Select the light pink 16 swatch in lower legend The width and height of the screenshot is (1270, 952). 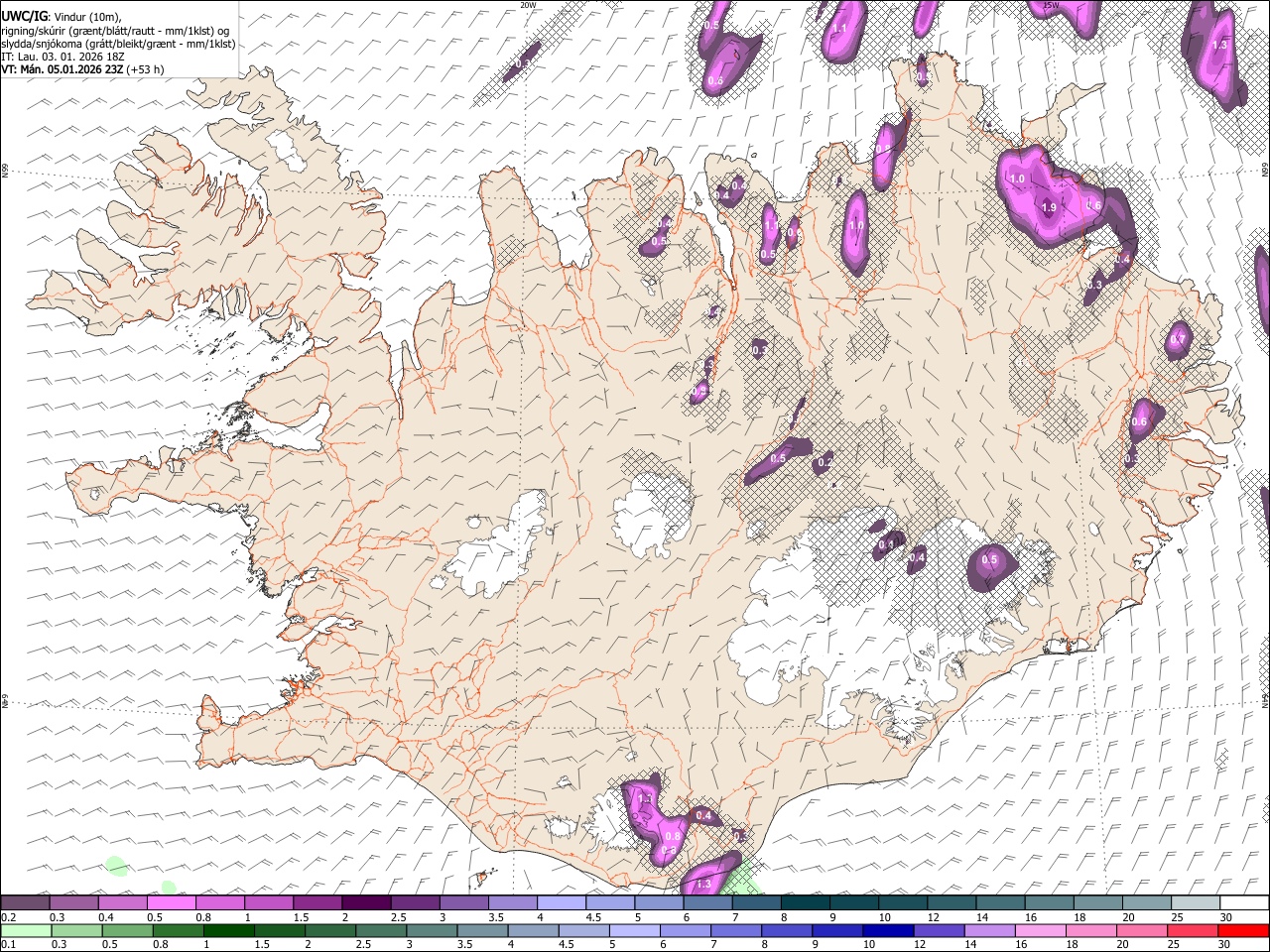click(x=1041, y=930)
